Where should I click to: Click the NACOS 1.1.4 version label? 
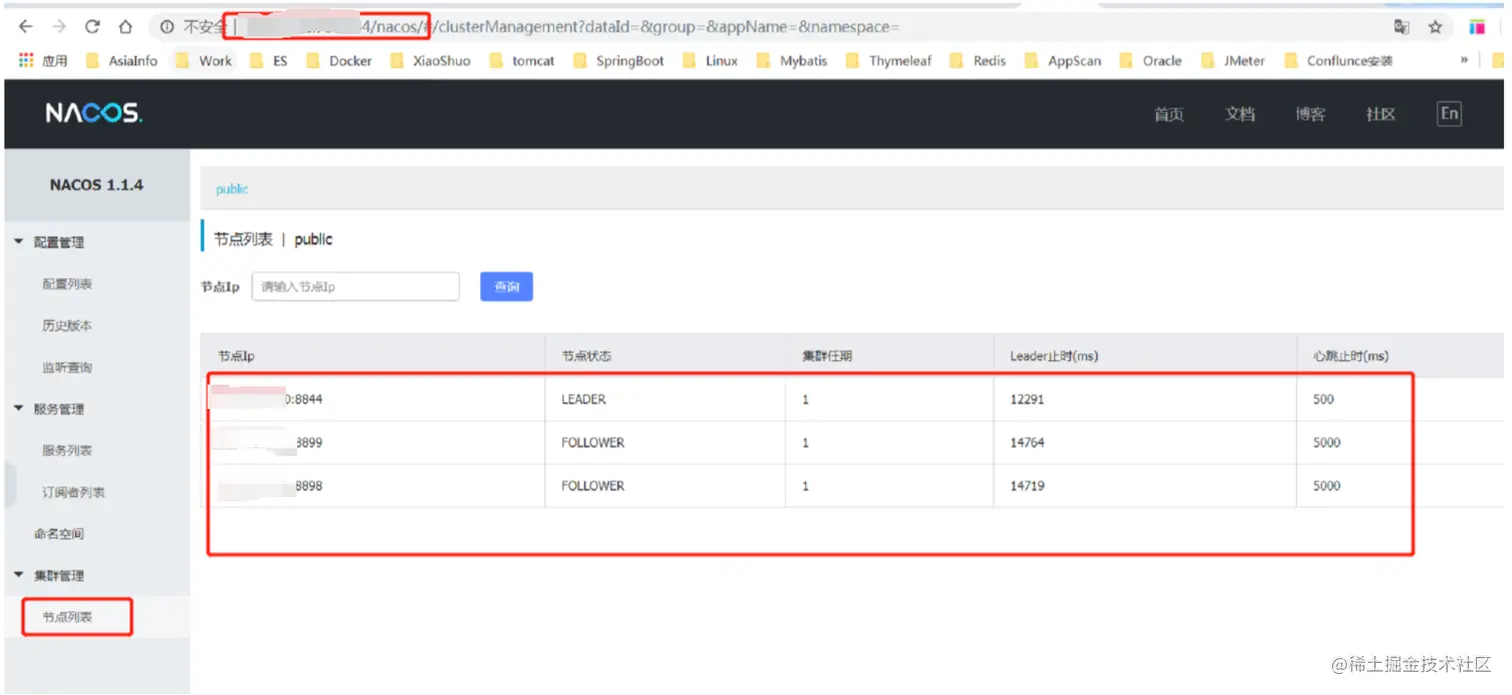(x=97, y=185)
